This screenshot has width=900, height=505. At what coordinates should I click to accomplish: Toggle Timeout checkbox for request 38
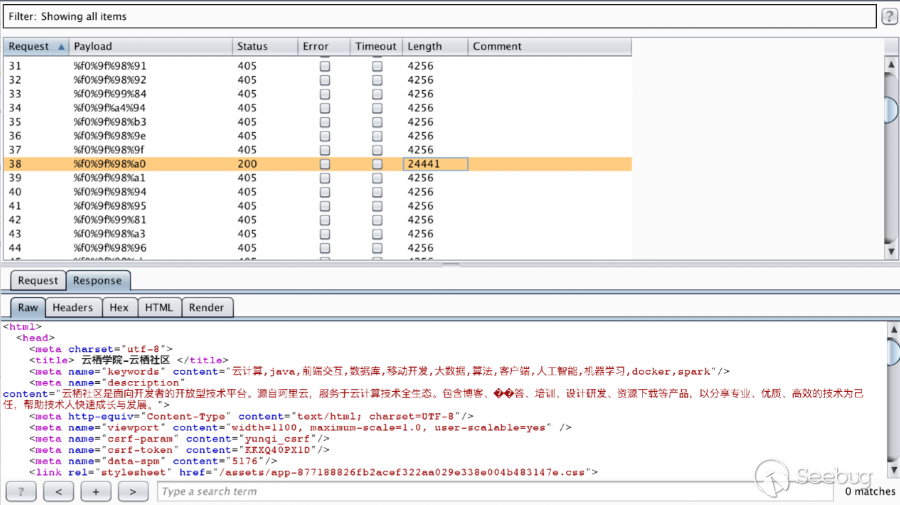[x=377, y=164]
